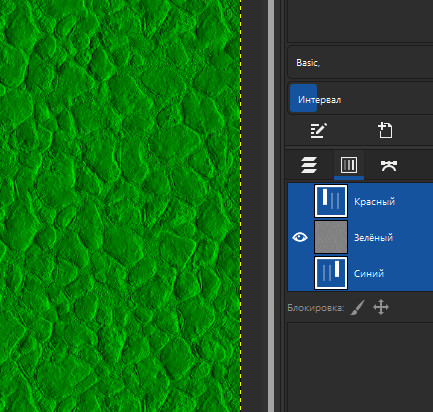Select the Красный channel name
This screenshot has height=412, width=433.
[374, 201]
